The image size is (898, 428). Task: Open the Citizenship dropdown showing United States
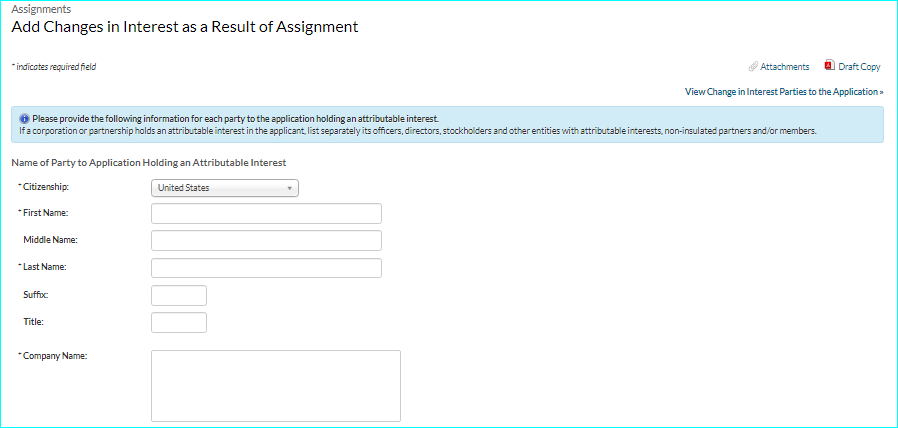pyautogui.click(x=224, y=188)
